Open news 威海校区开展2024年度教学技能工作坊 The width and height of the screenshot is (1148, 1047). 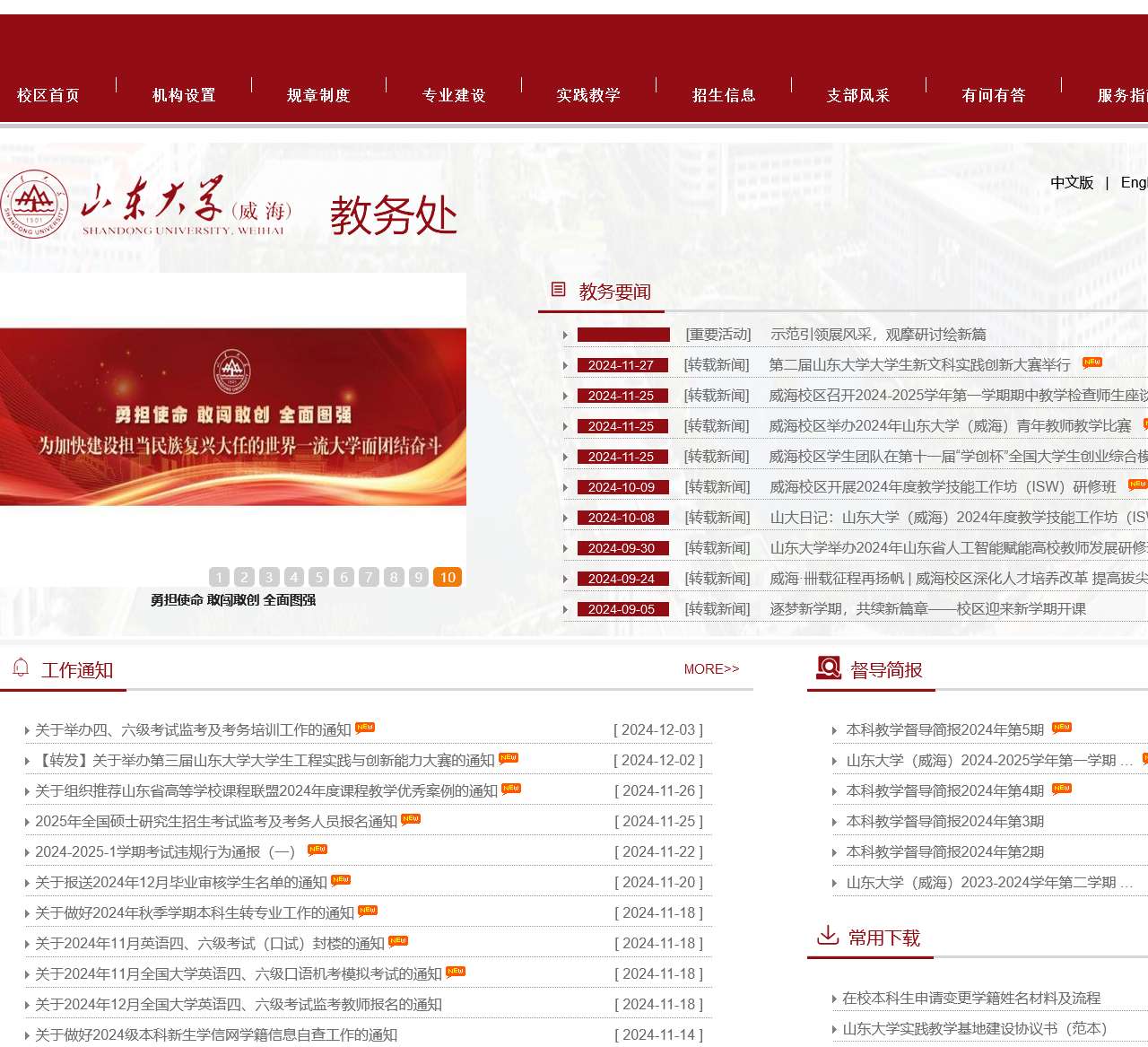943,486
